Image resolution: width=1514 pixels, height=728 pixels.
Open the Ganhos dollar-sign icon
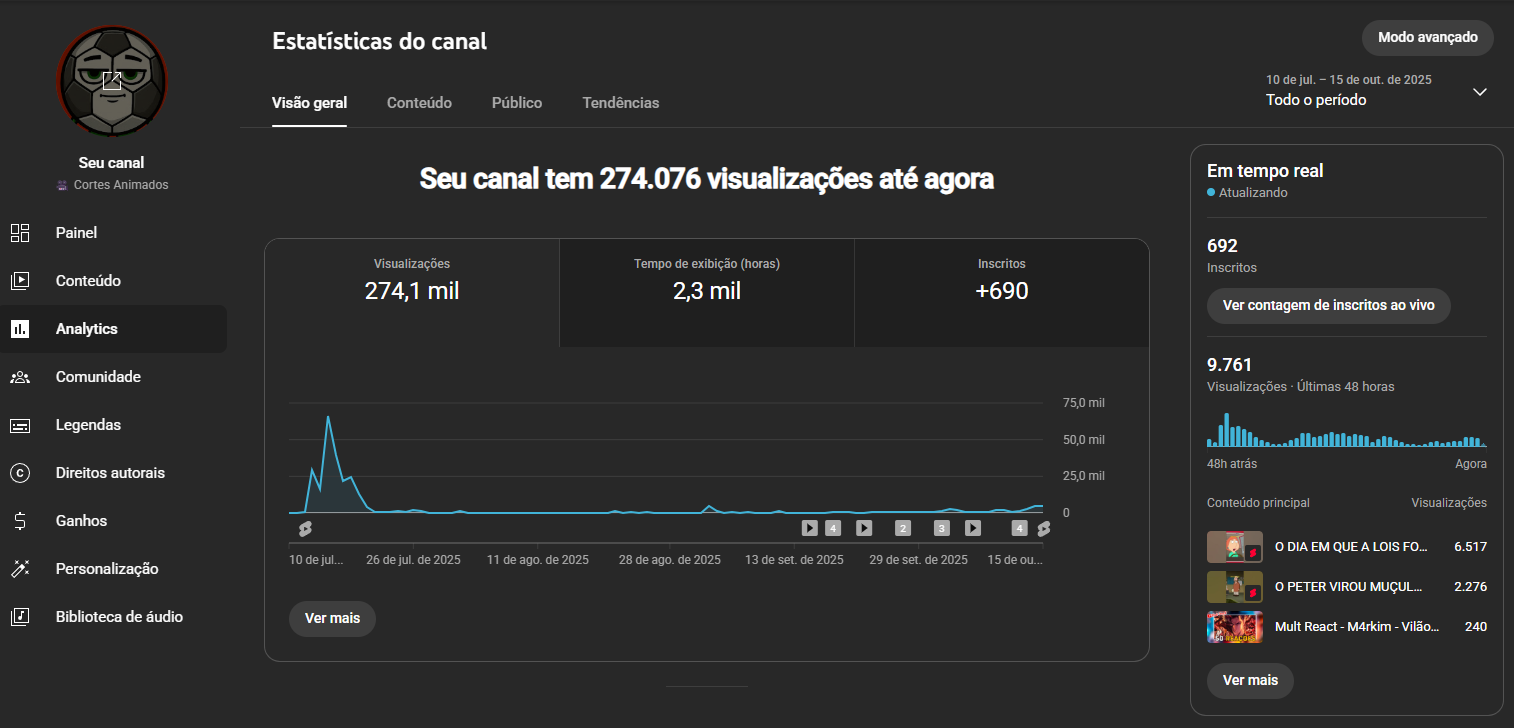click(20, 521)
